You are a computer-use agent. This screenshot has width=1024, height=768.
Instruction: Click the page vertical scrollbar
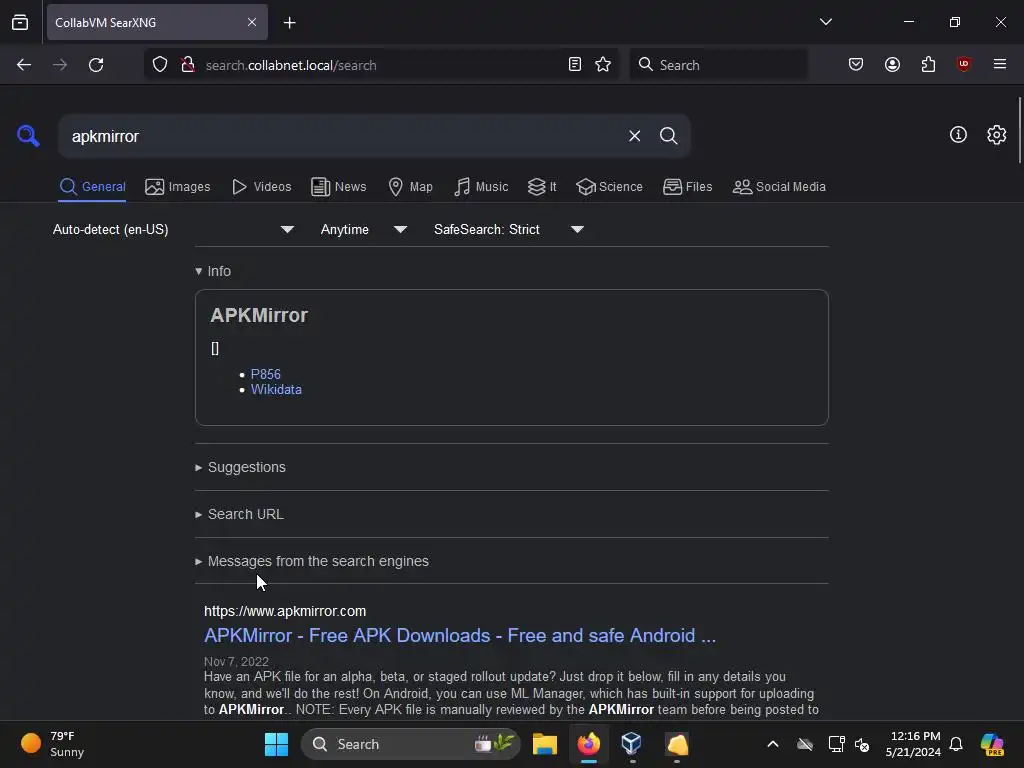(1019, 131)
